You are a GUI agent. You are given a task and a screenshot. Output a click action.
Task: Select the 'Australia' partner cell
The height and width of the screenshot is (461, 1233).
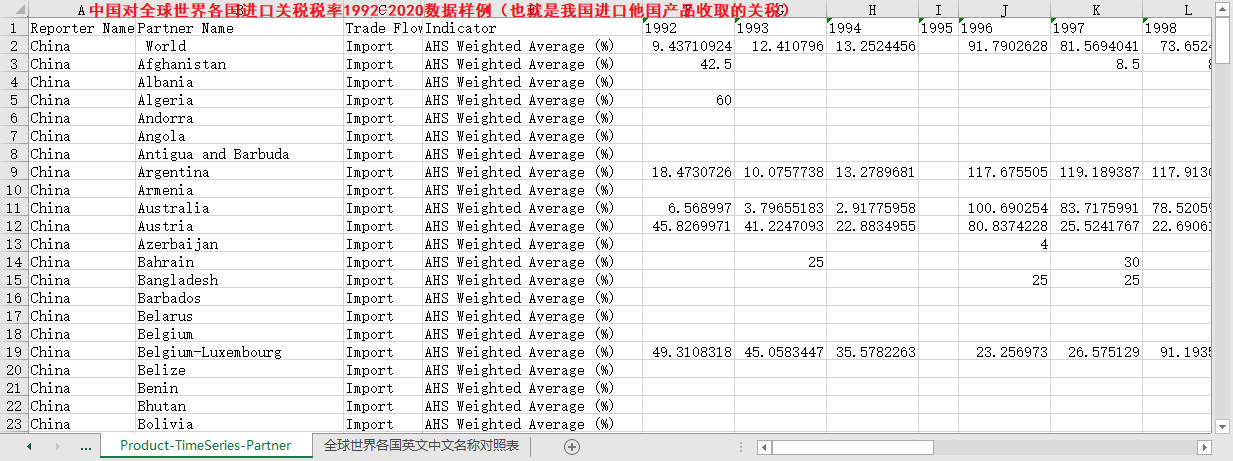[x=240, y=208]
